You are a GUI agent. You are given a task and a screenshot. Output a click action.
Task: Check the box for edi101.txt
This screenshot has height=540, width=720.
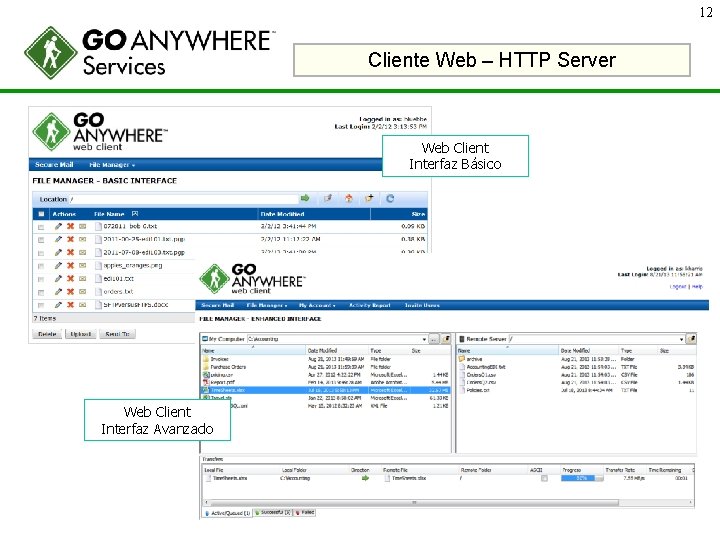click(x=41, y=279)
